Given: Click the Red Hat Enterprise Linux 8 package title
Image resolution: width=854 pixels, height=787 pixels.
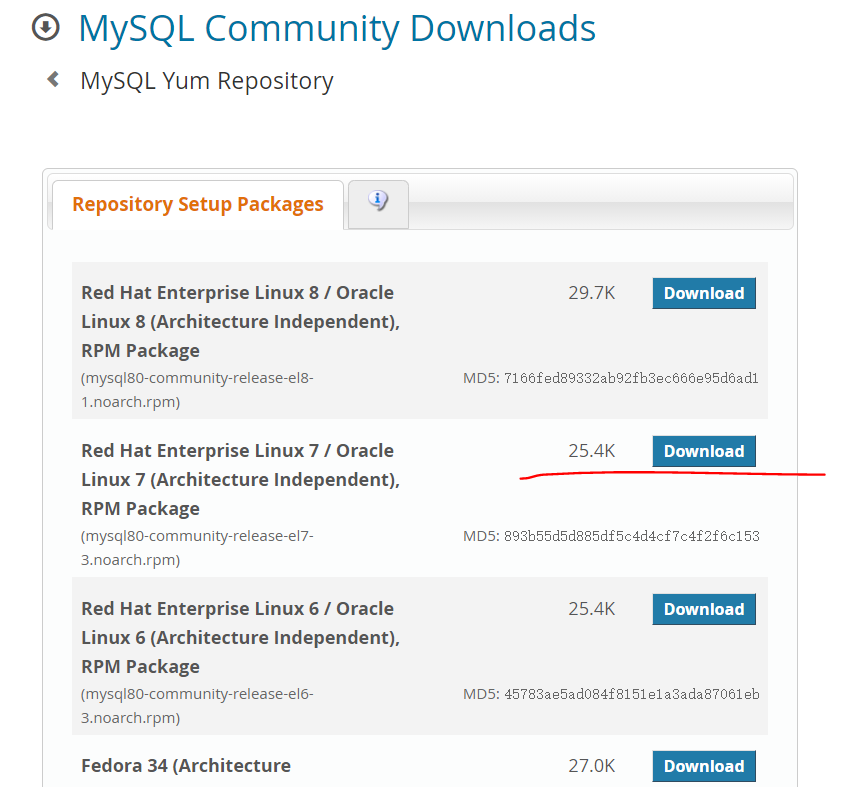Looking at the screenshot, I should [x=240, y=321].
